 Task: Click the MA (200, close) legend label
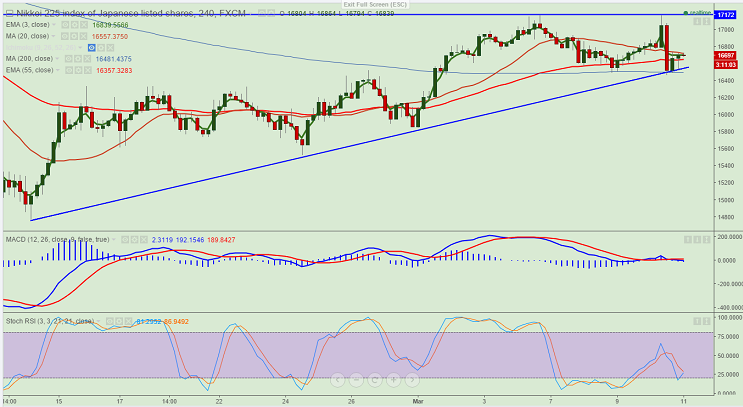point(29,59)
